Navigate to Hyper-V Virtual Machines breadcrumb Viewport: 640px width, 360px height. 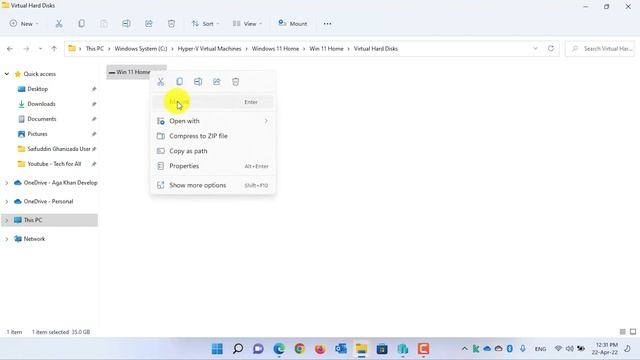coord(209,49)
